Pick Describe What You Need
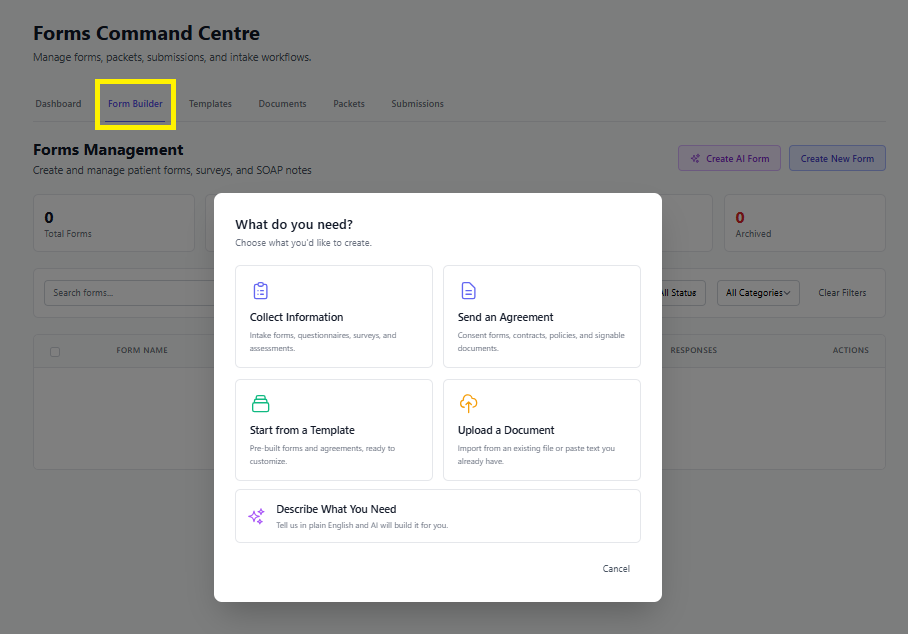Screen dimensions: 908x634 [x=438, y=516]
